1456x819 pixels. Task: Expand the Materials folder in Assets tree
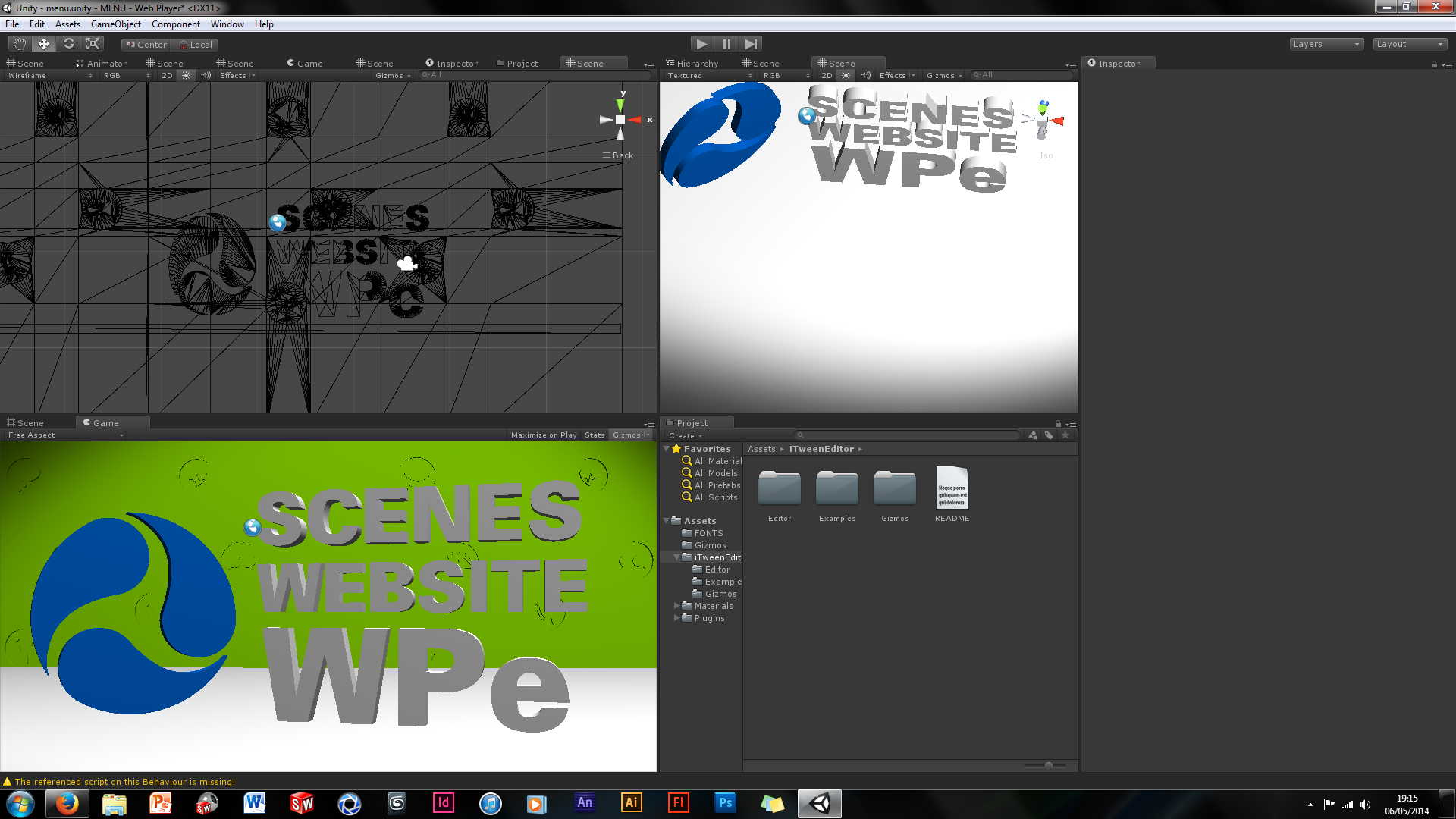click(676, 606)
